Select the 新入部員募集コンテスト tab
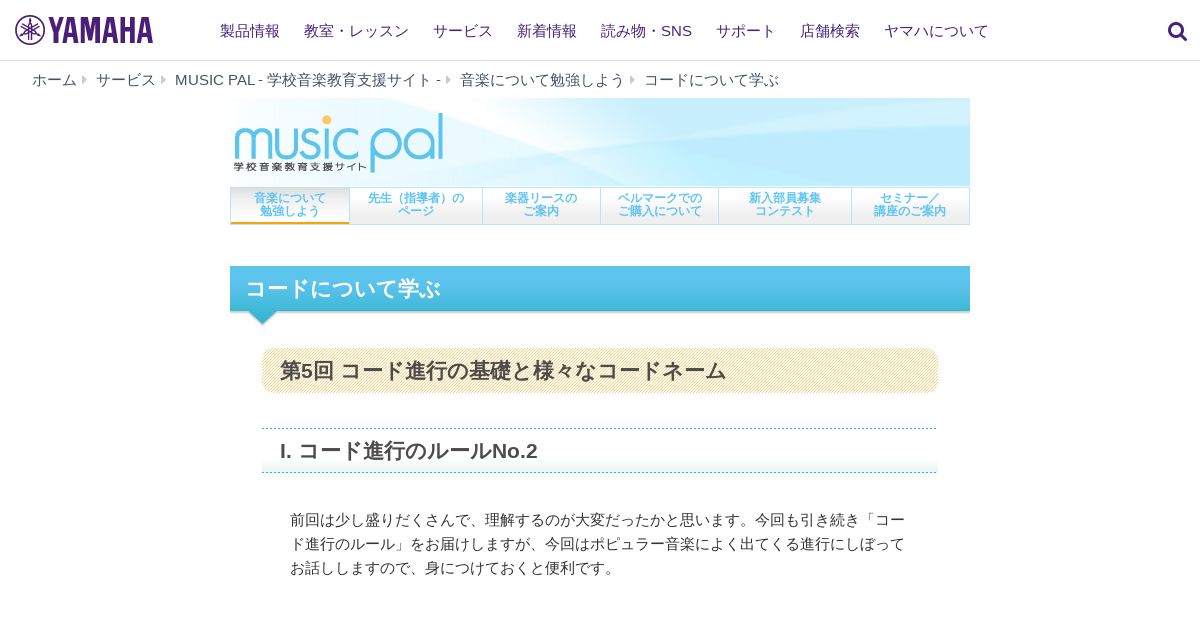This screenshot has width=1200, height=630. pyautogui.click(x=785, y=205)
